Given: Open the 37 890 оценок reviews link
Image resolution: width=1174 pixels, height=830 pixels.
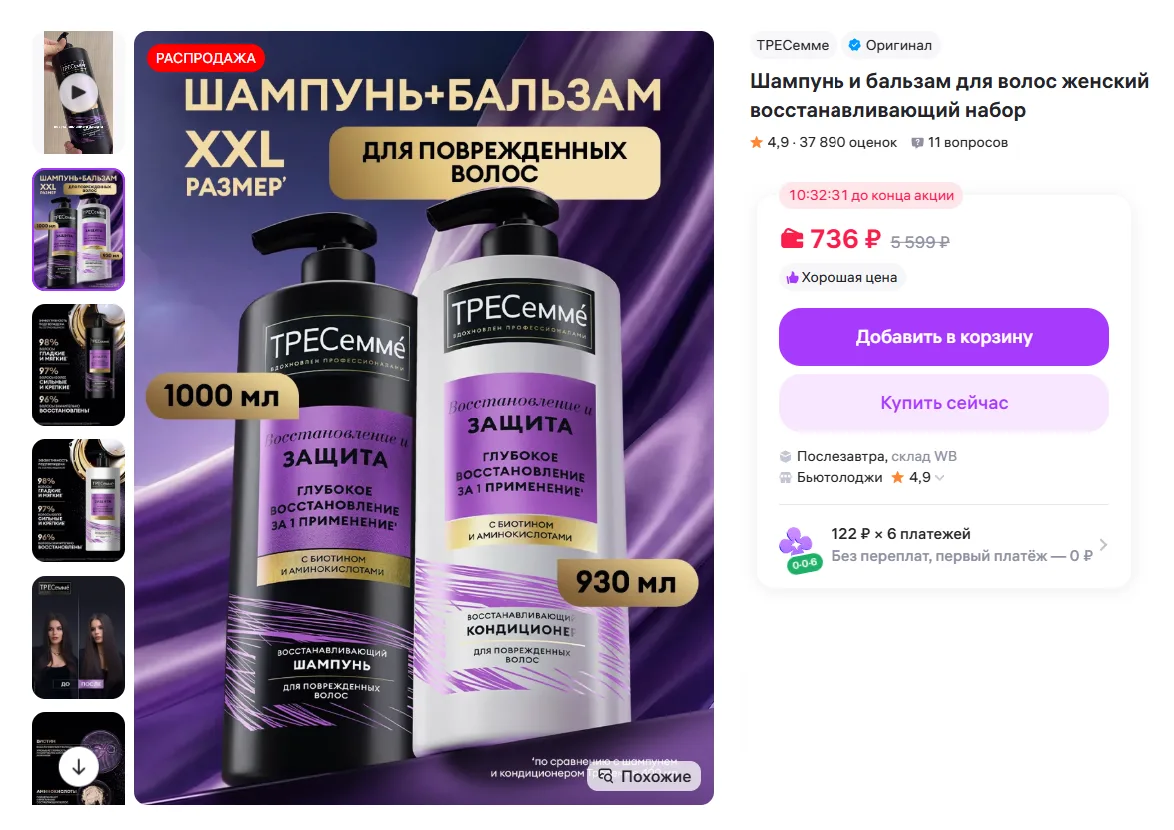Looking at the screenshot, I should pyautogui.click(x=848, y=143).
